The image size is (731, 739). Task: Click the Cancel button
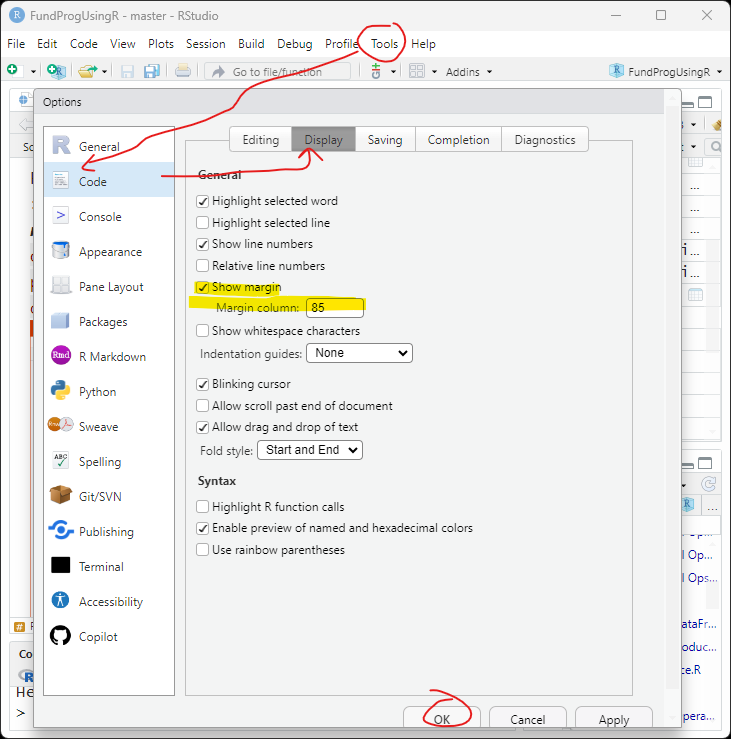pos(527,719)
